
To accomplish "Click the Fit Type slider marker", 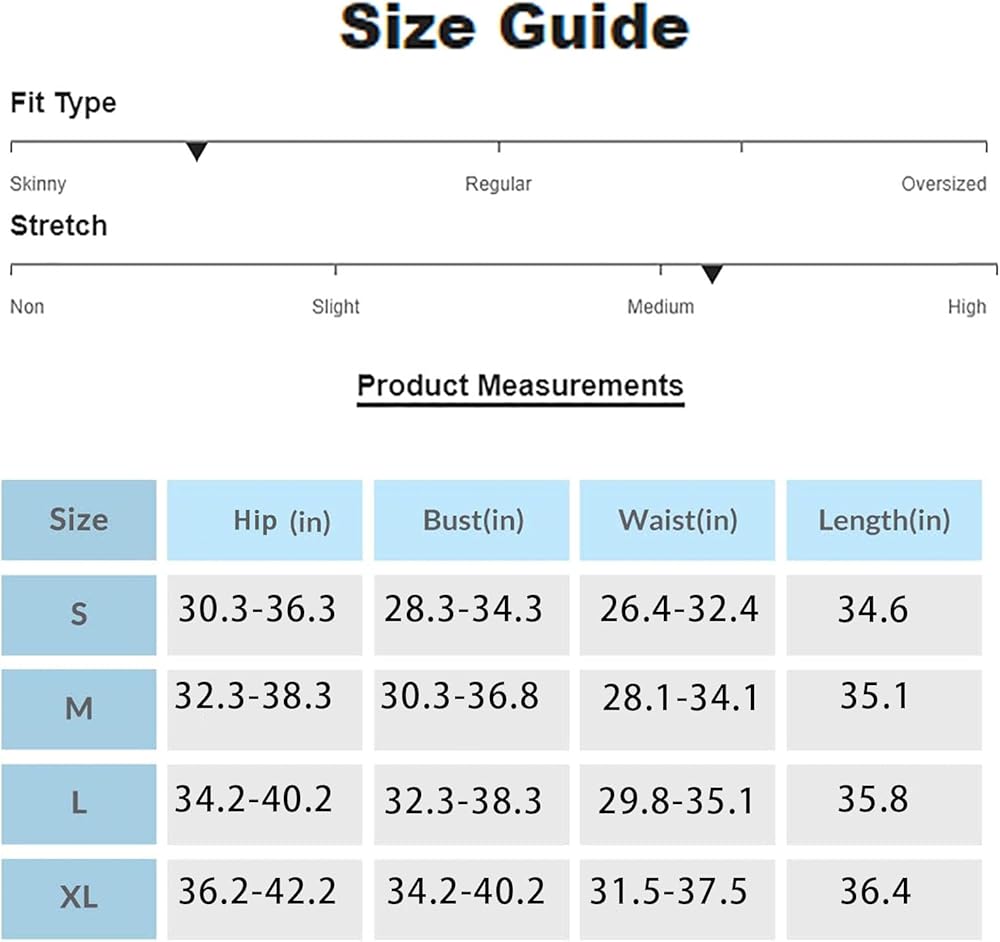I will (x=197, y=152).
